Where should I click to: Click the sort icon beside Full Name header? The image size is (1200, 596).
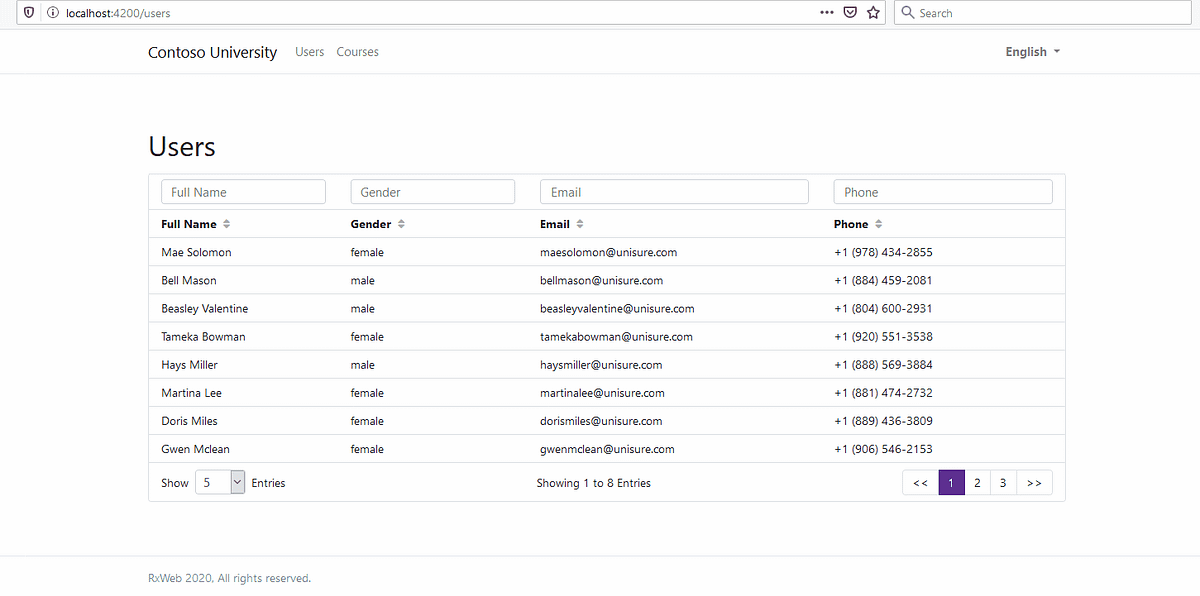click(227, 224)
